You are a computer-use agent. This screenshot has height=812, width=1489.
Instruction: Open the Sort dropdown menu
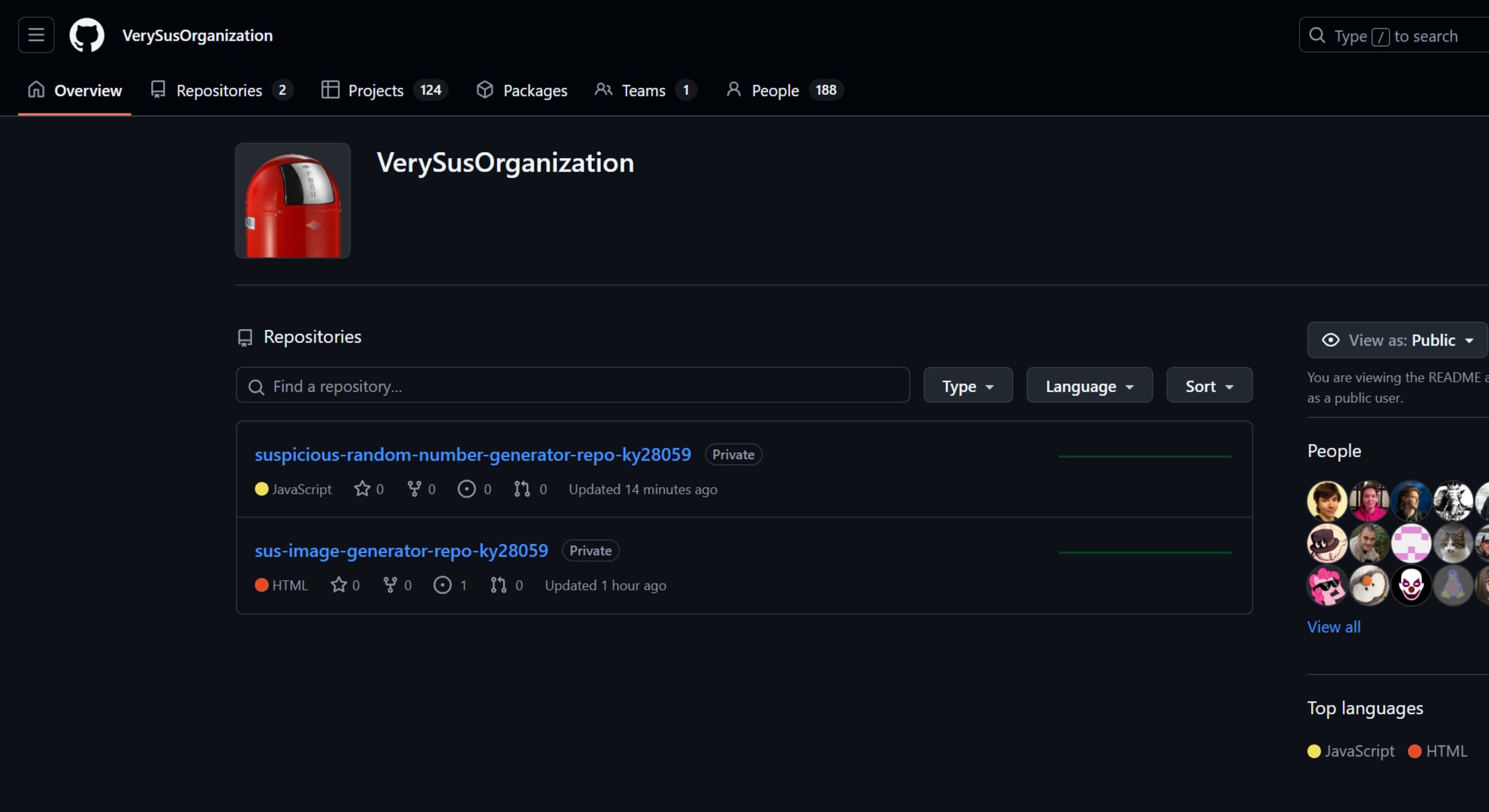coord(1209,385)
